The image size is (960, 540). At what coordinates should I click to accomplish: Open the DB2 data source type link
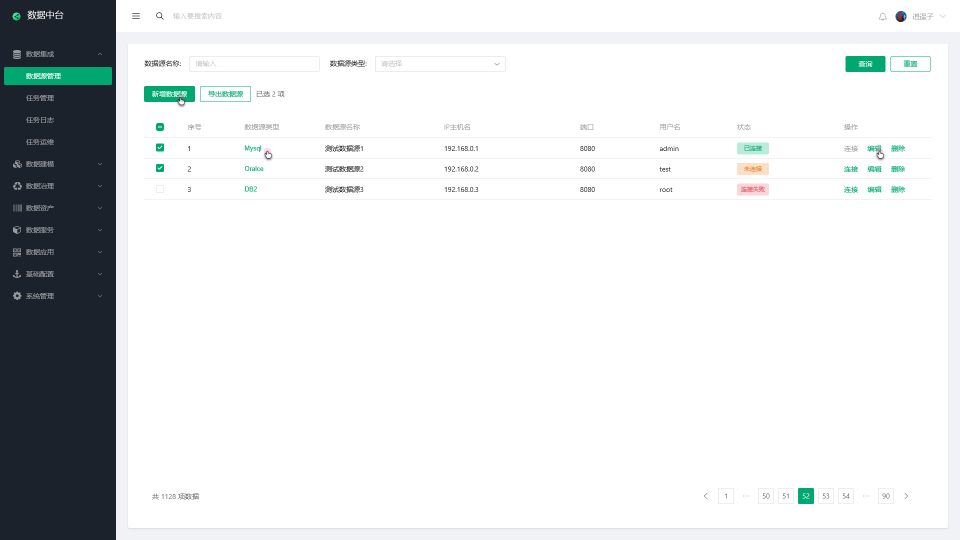(x=250, y=189)
